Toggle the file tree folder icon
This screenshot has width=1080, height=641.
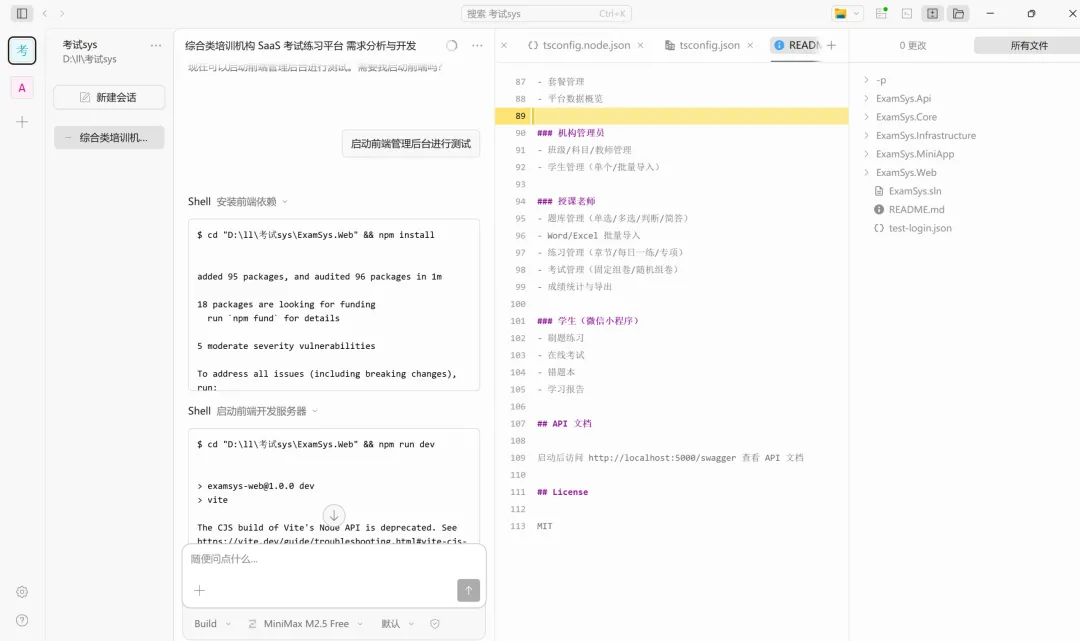[958, 13]
